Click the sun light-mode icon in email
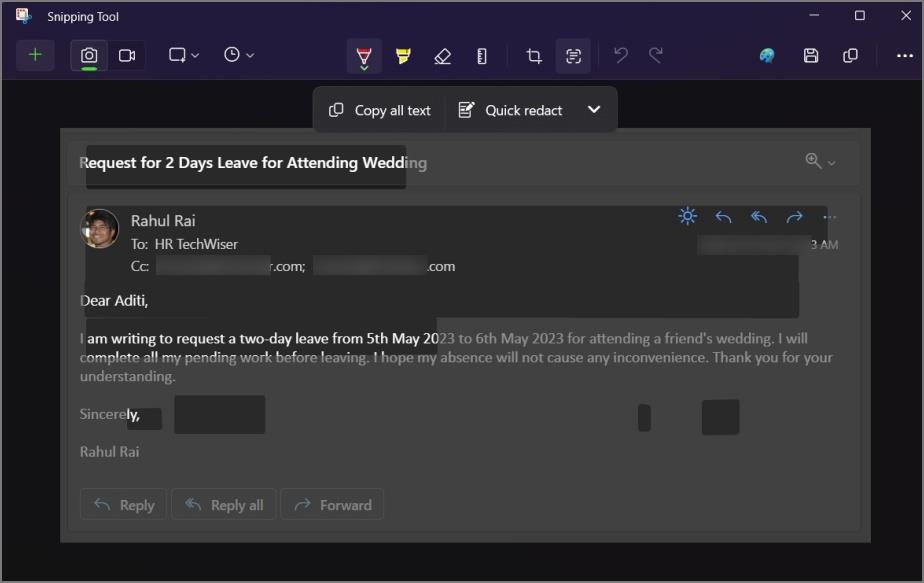 [687, 216]
